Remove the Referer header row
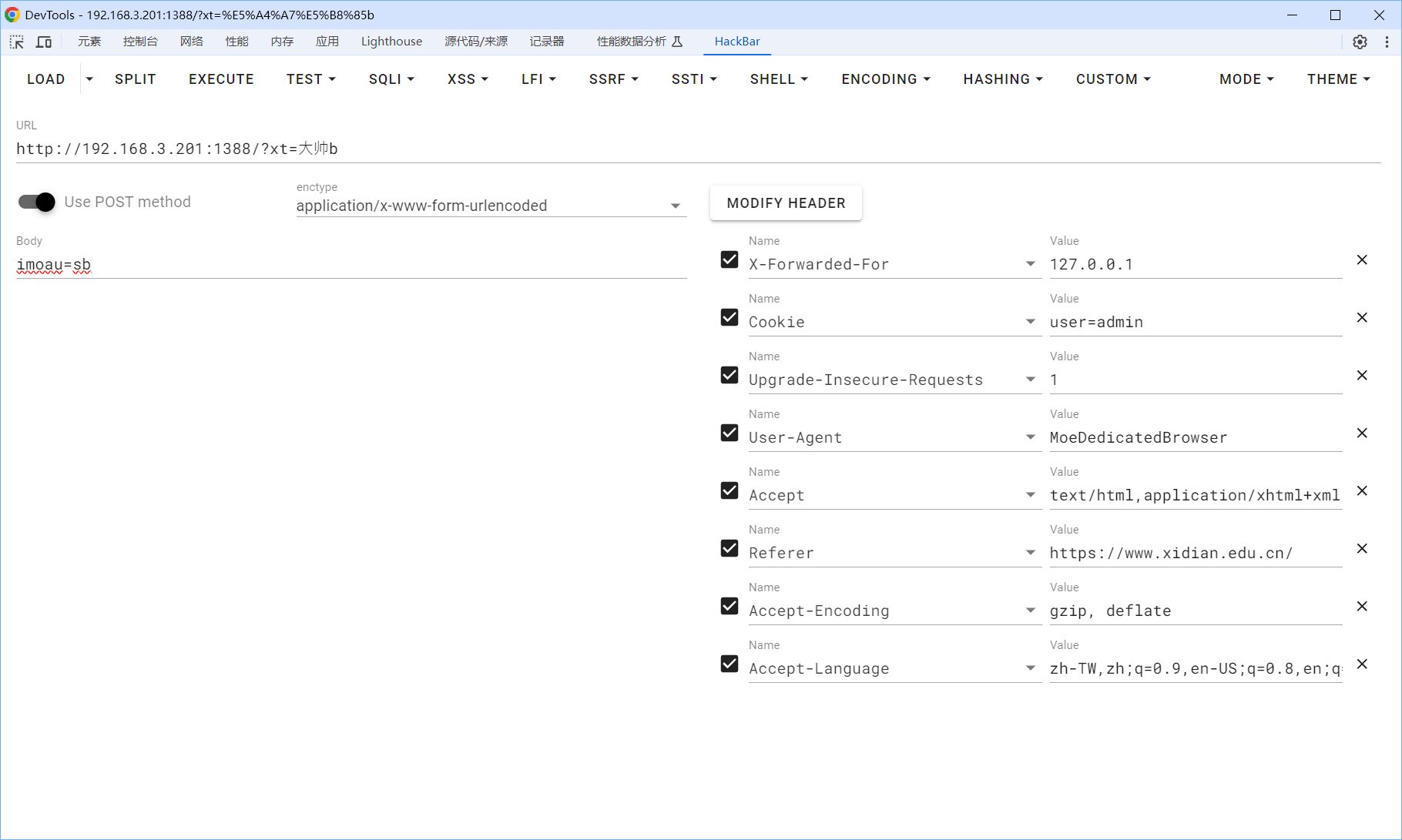Screen dimensions: 1402x840 click(x=1362, y=549)
